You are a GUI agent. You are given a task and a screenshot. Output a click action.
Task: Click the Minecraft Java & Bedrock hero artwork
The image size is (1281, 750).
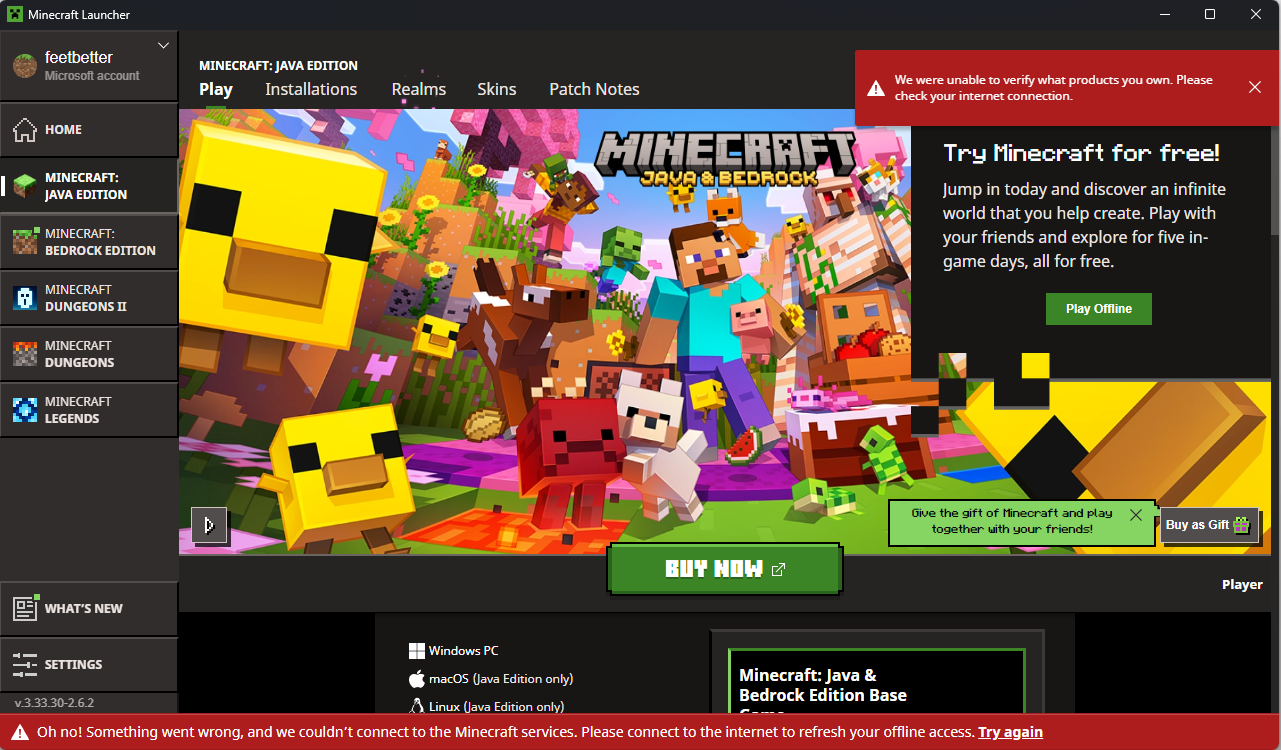pos(545,332)
